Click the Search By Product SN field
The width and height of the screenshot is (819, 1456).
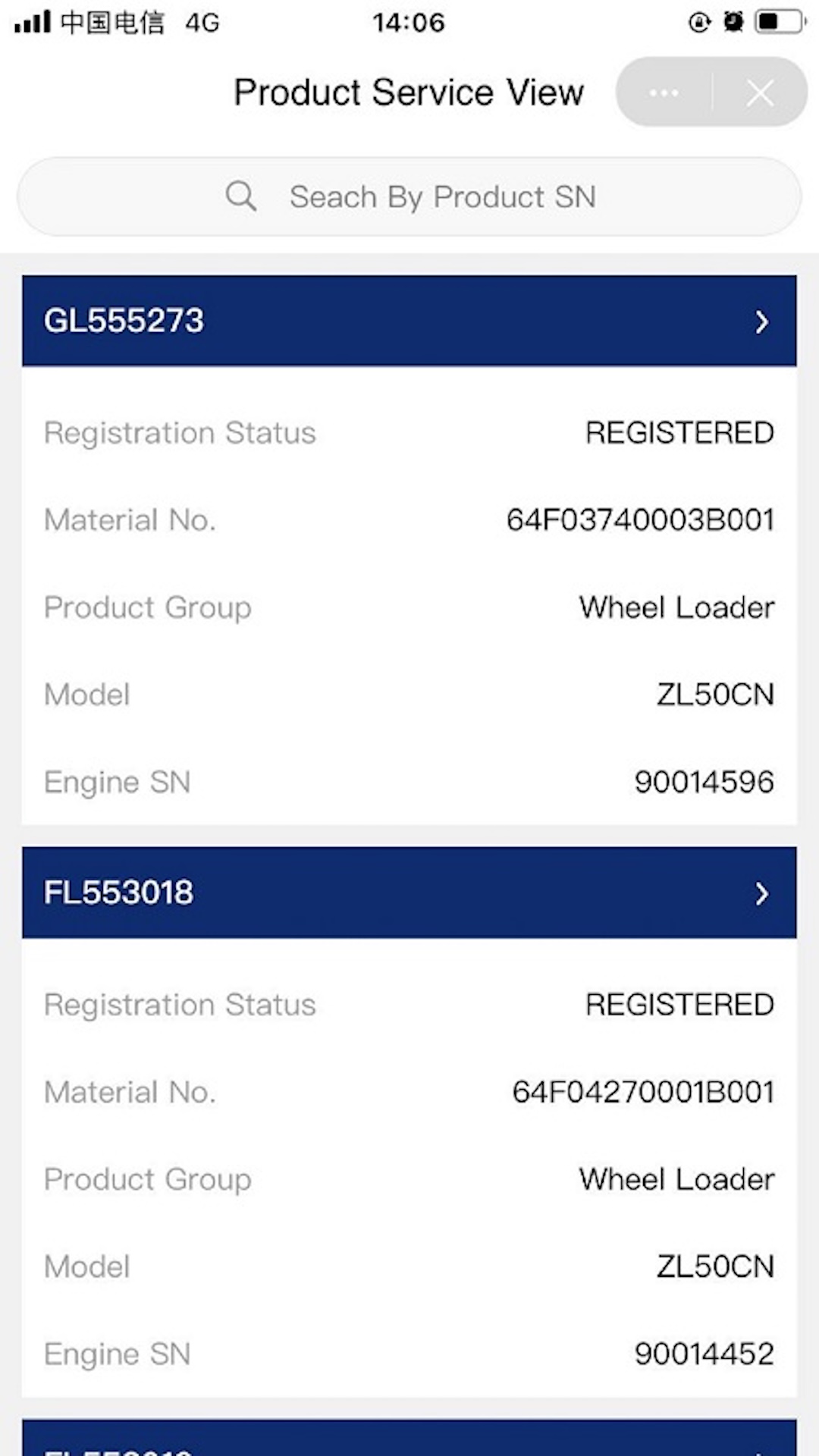[442, 197]
